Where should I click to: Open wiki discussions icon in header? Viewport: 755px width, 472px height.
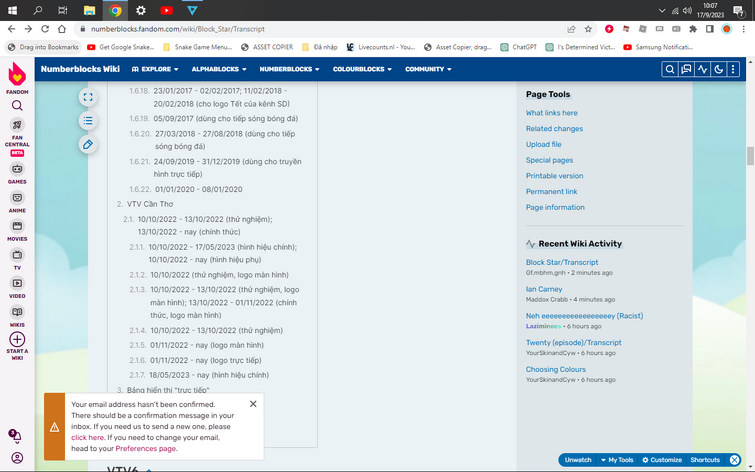click(686, 69)
